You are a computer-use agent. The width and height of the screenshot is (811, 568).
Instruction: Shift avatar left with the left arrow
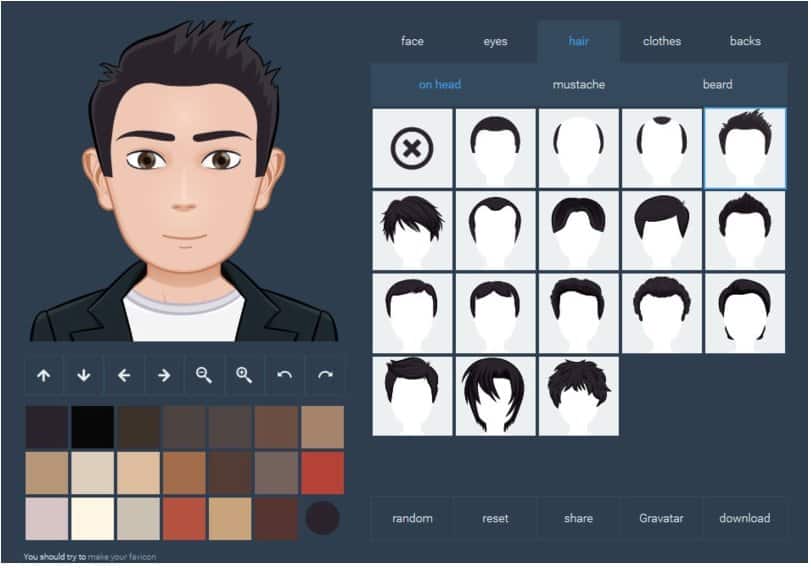pos(124,376)
